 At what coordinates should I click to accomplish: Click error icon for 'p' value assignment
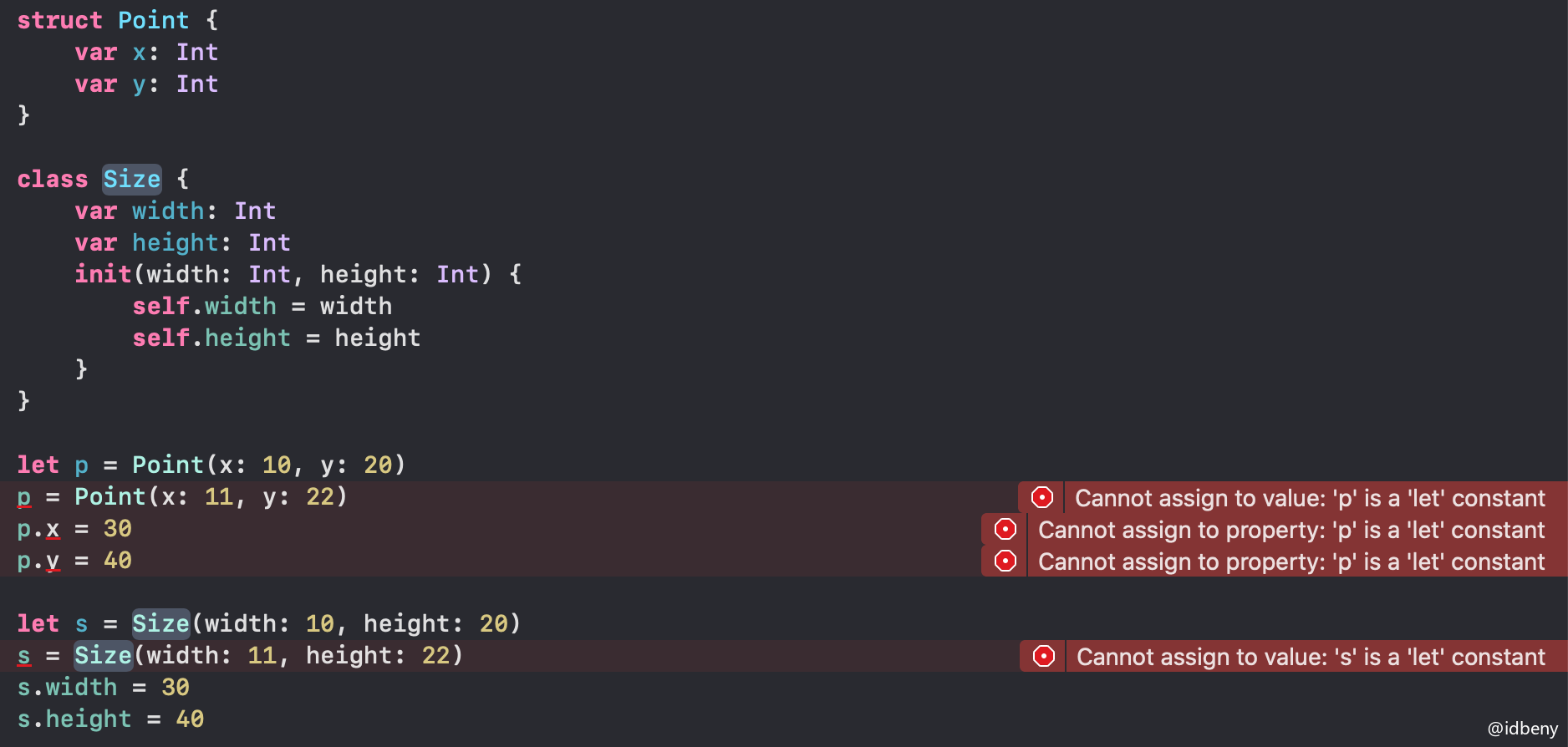pos(1042,497)
